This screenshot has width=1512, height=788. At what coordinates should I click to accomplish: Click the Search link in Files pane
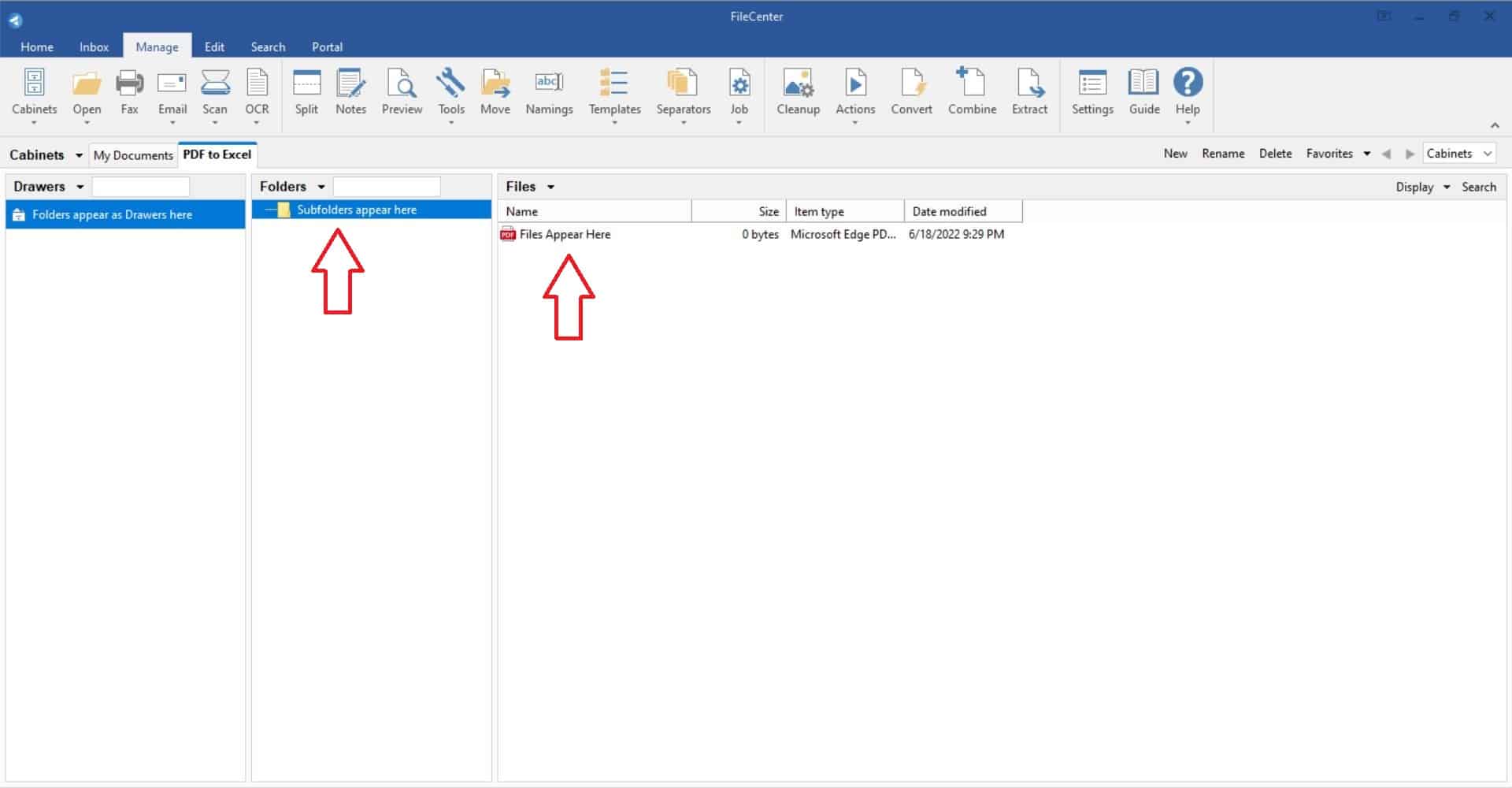1478,187
